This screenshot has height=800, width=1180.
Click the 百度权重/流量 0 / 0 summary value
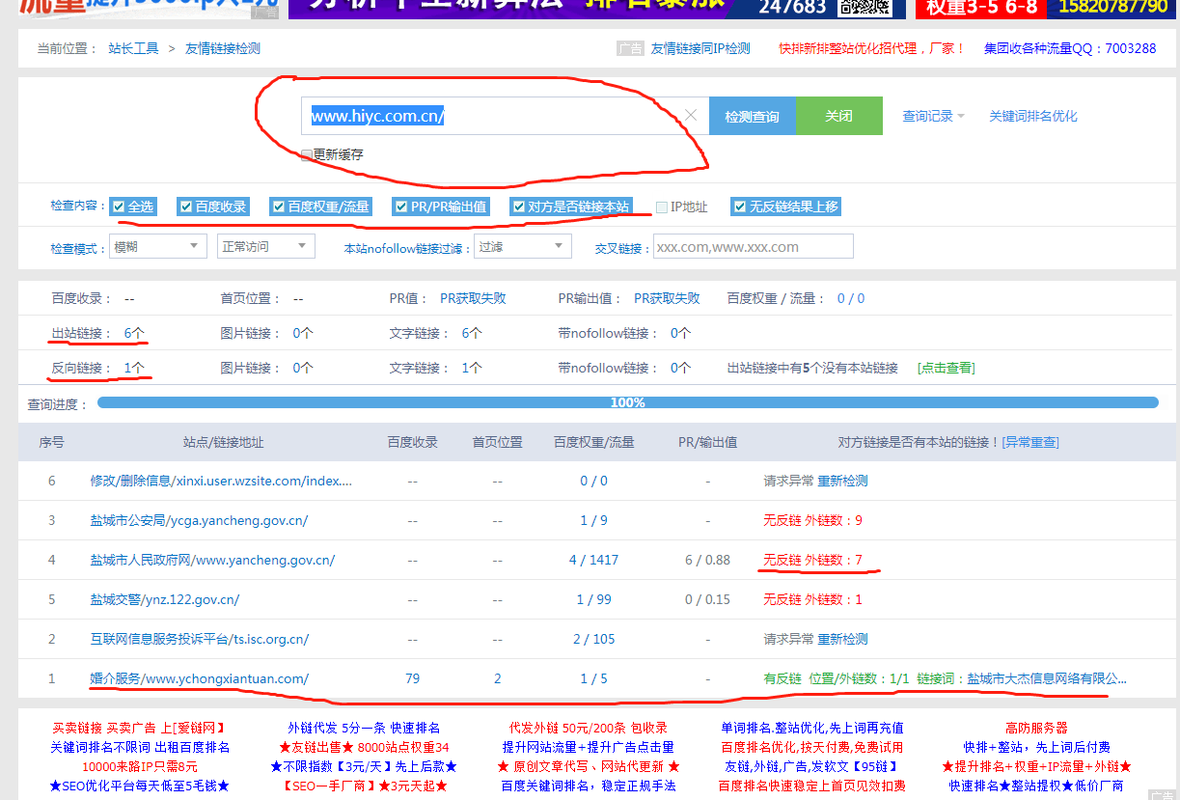coord(850,299)
